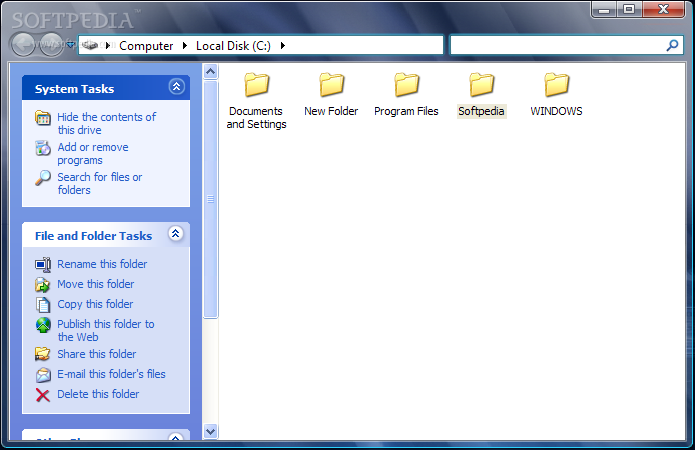Click the Publish to Web globe icon
The height and width of the screenshot is (450, 695).
[x=43, y=325]
